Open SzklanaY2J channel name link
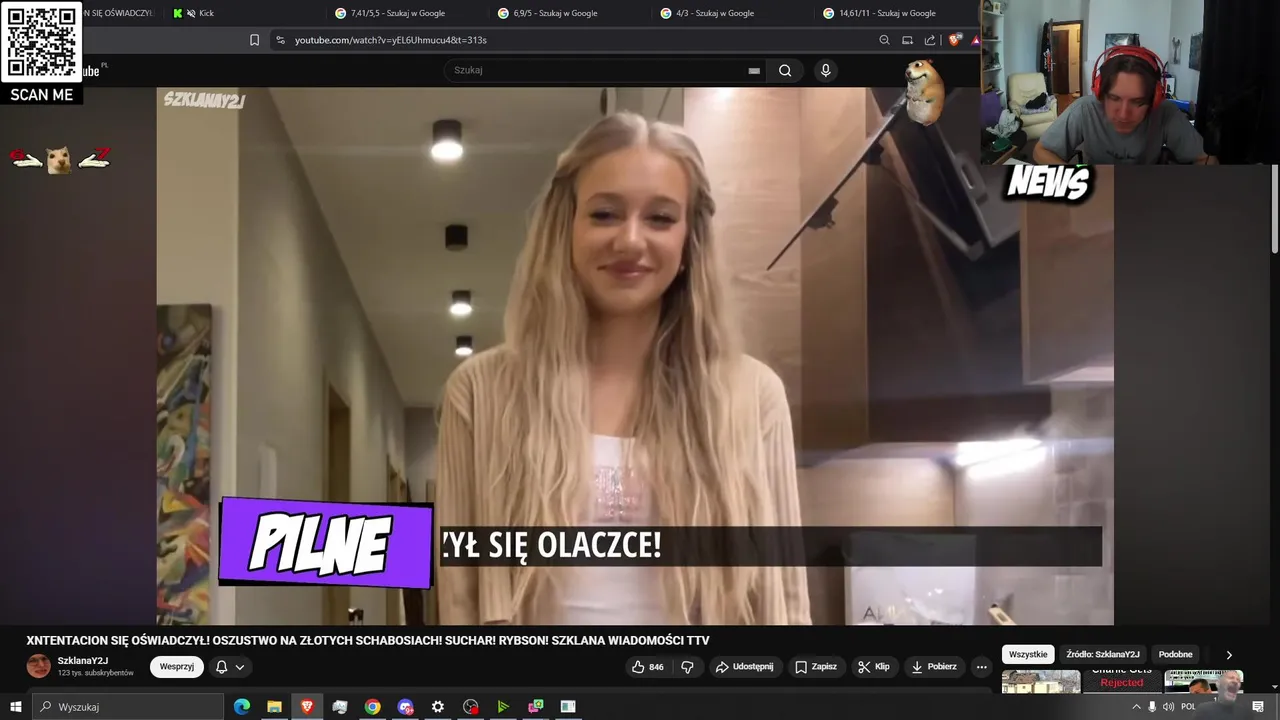Image resolution: width=1280 pixels, height=720 pixels. pyautogui.click(x=82, y=661)
